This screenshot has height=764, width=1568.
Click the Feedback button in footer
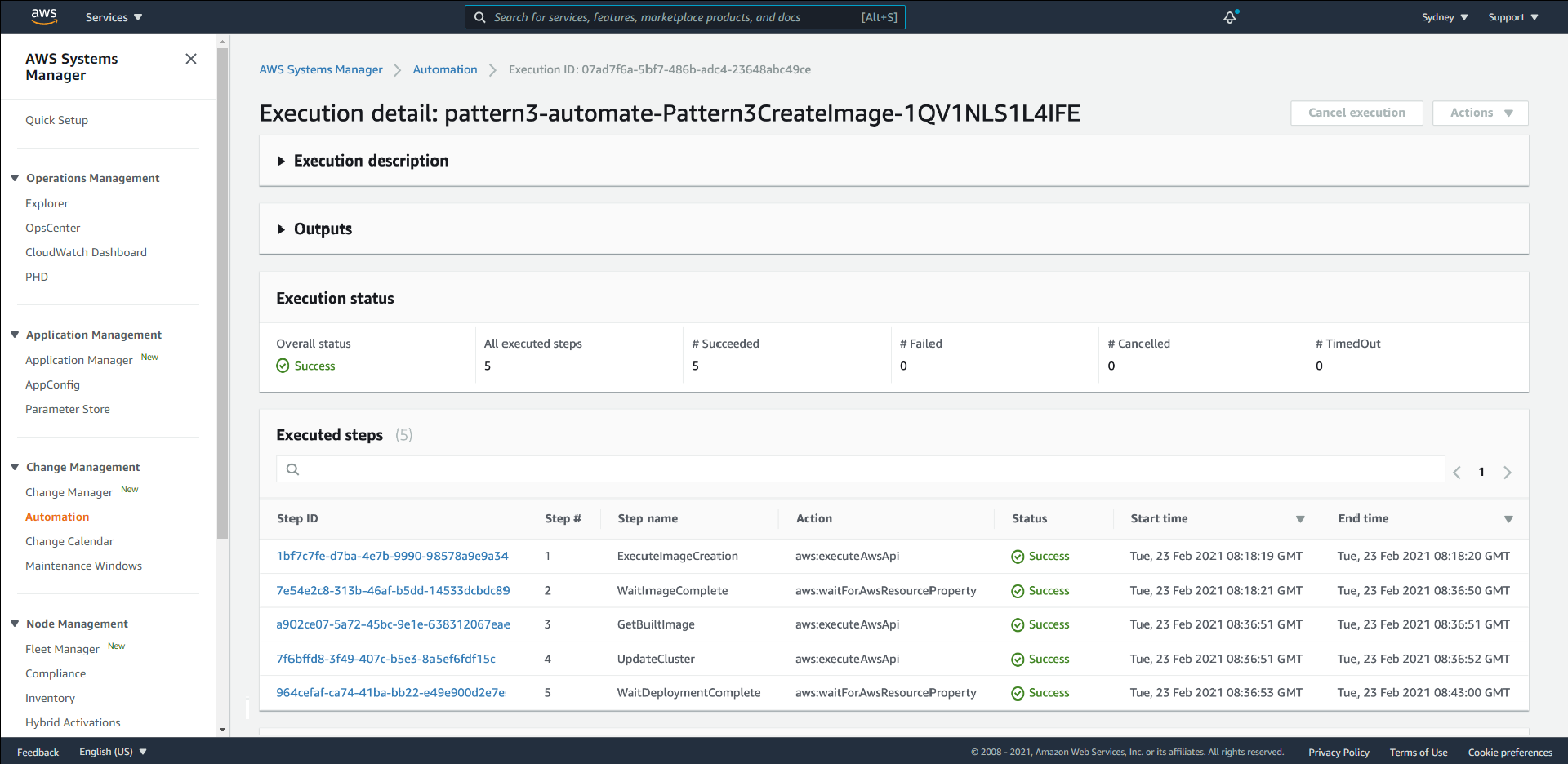coord(38,752)
